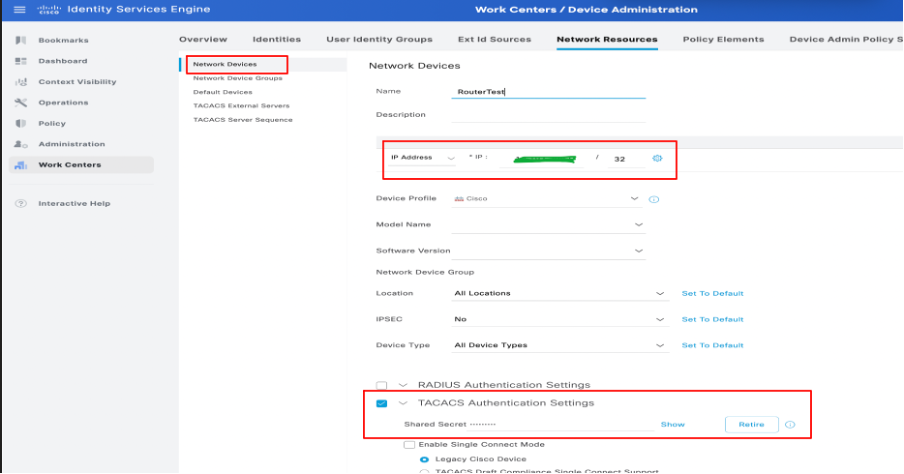Click the Shared Secret password field
This screenshot has width=904, height=474.
(x=561, y=424)
